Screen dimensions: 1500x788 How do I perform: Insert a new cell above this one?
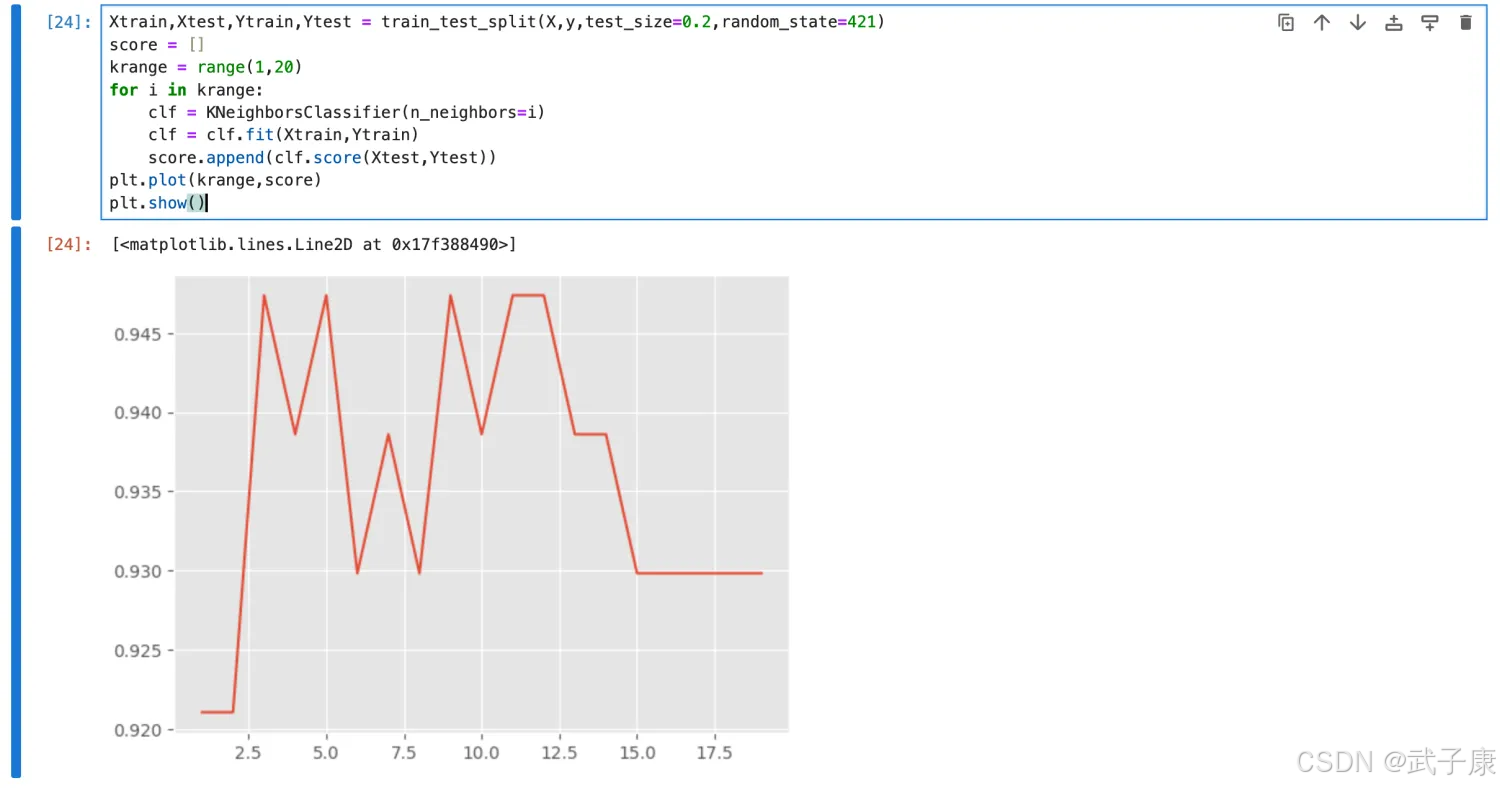(1394, 22)
